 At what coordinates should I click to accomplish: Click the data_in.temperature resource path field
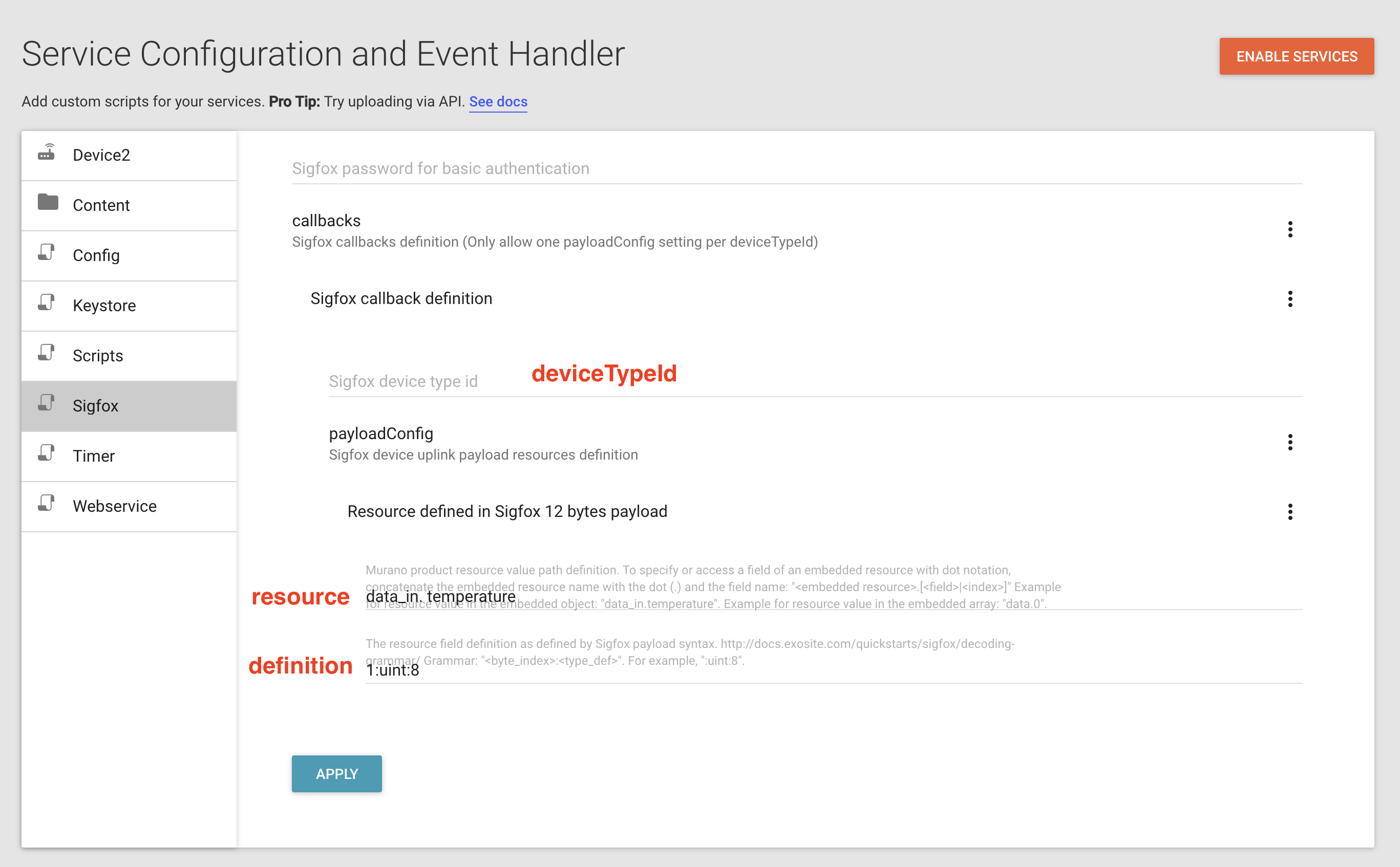coord(833,597)
